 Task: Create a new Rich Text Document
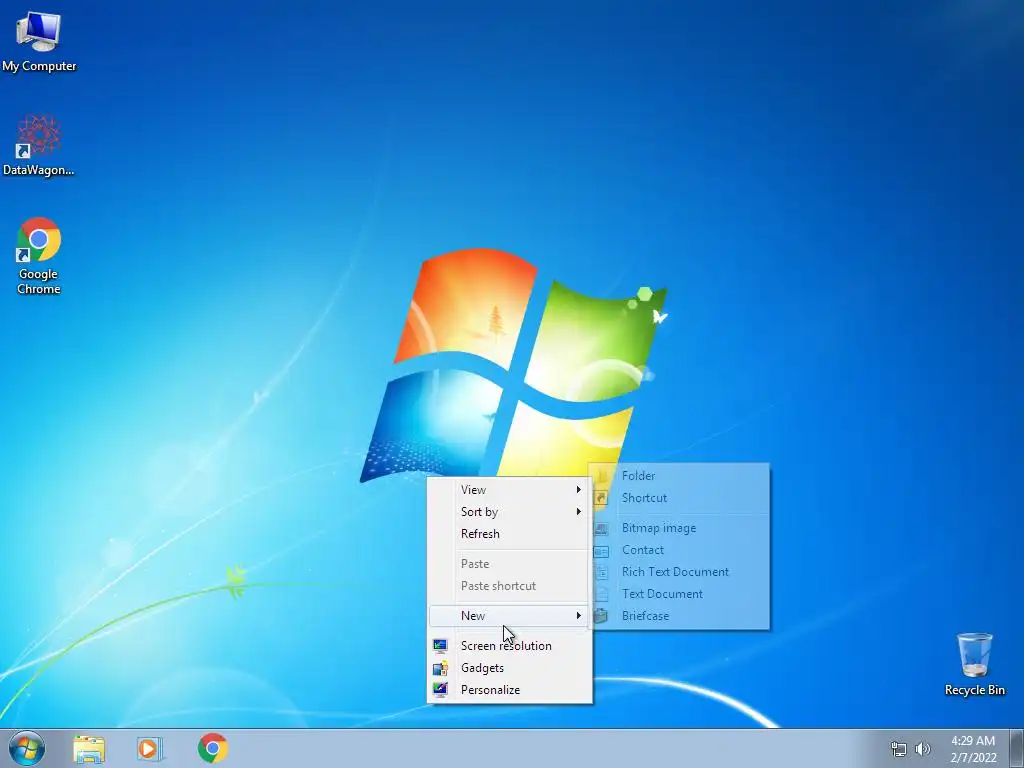pyautogui.click(x=679, y=572)
